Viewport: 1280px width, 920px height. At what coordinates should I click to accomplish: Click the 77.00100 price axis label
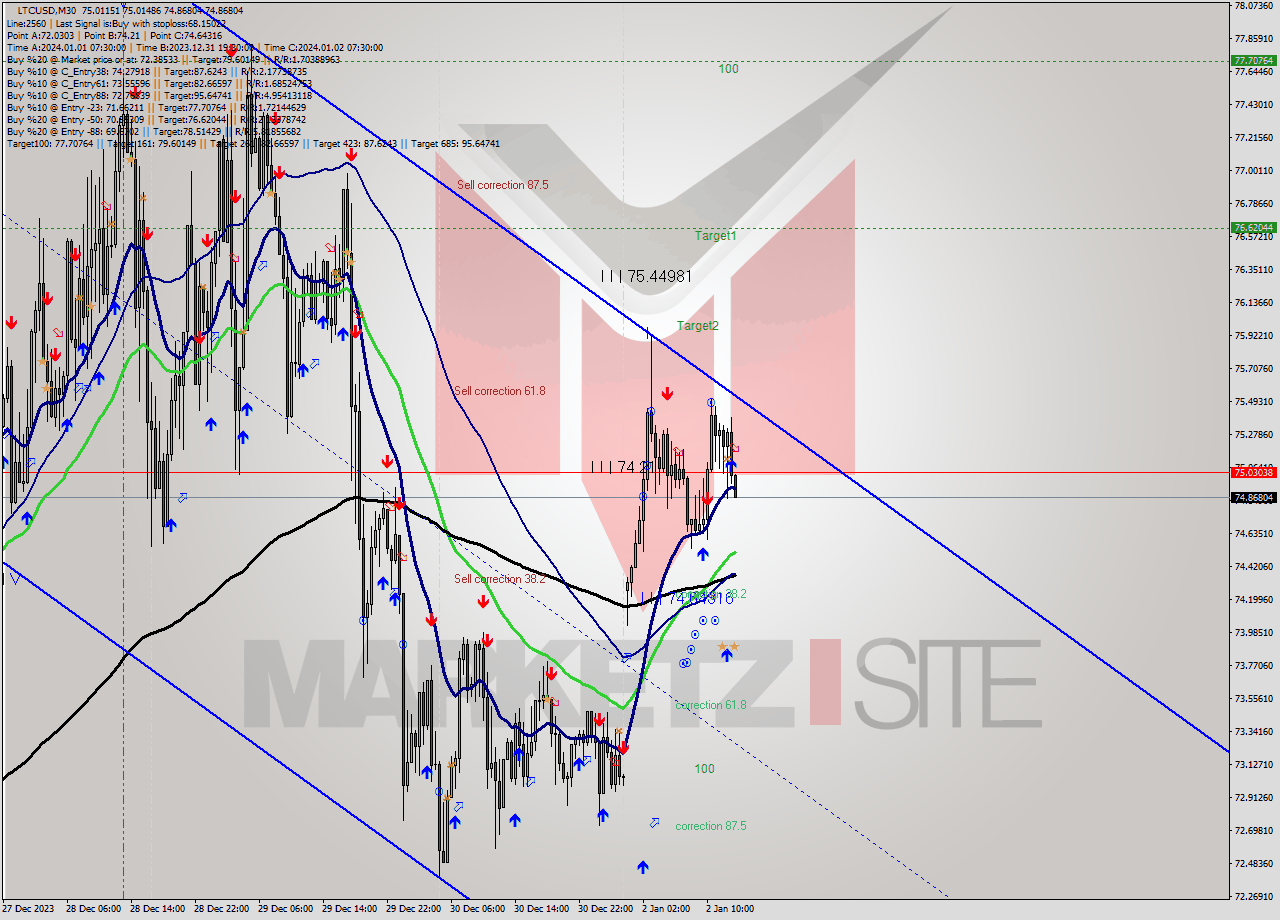[1253, 171]
